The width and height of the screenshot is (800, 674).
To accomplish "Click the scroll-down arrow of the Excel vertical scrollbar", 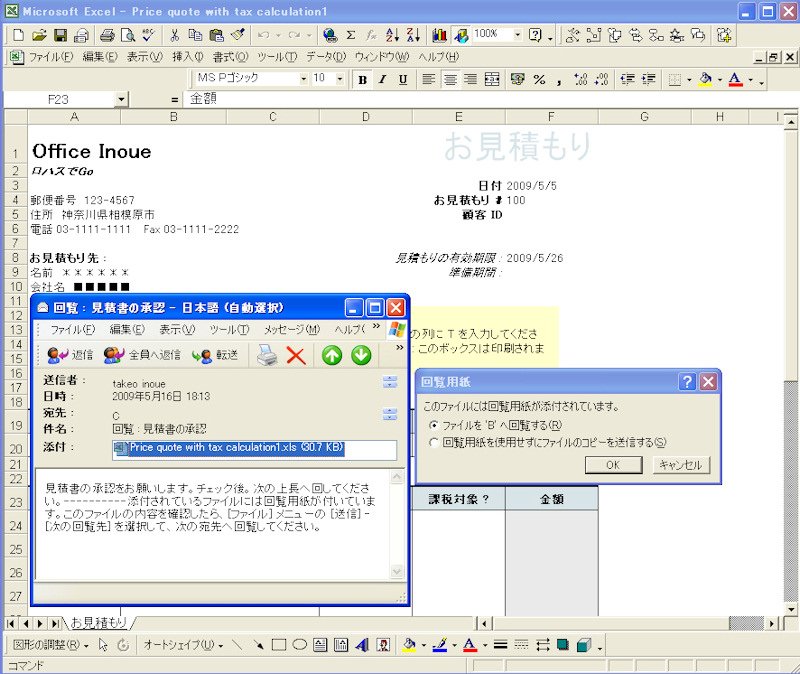I will pos(790,609).
